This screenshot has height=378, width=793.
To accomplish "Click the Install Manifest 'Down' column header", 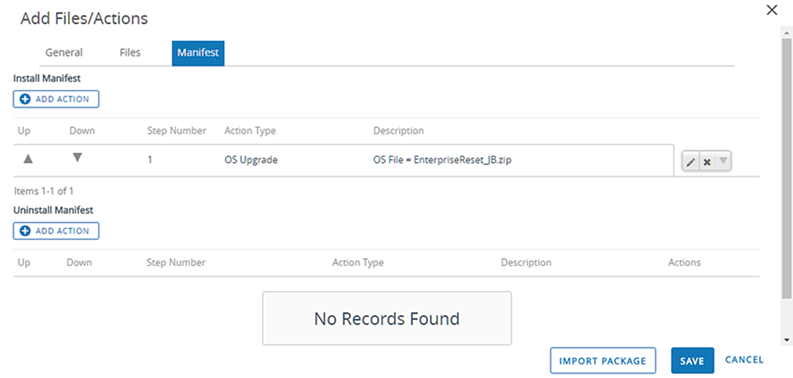I will point(82,131).
